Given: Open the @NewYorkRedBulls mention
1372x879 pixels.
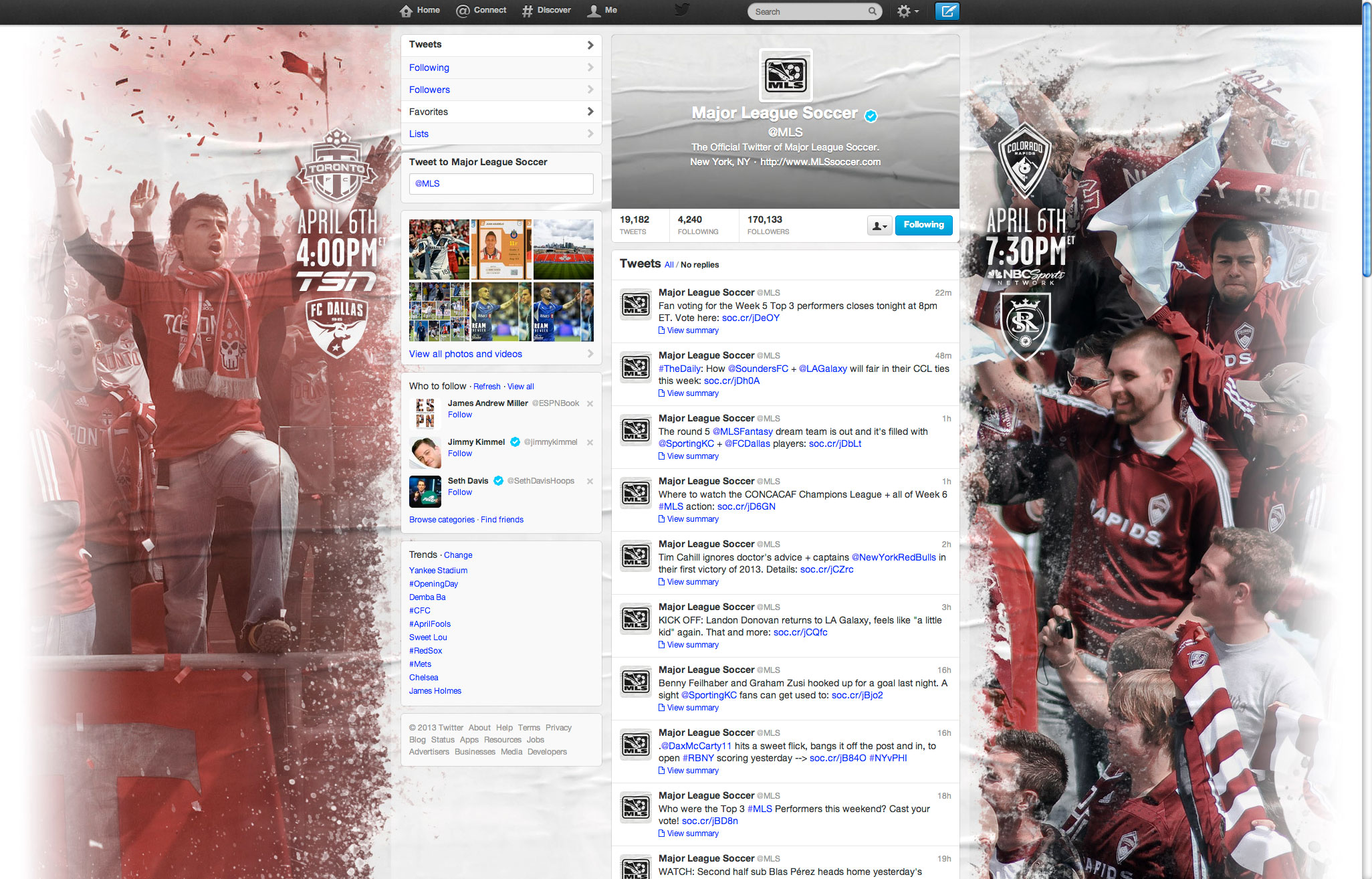Looking at the screenshot, I should click(x=894, y=557).
